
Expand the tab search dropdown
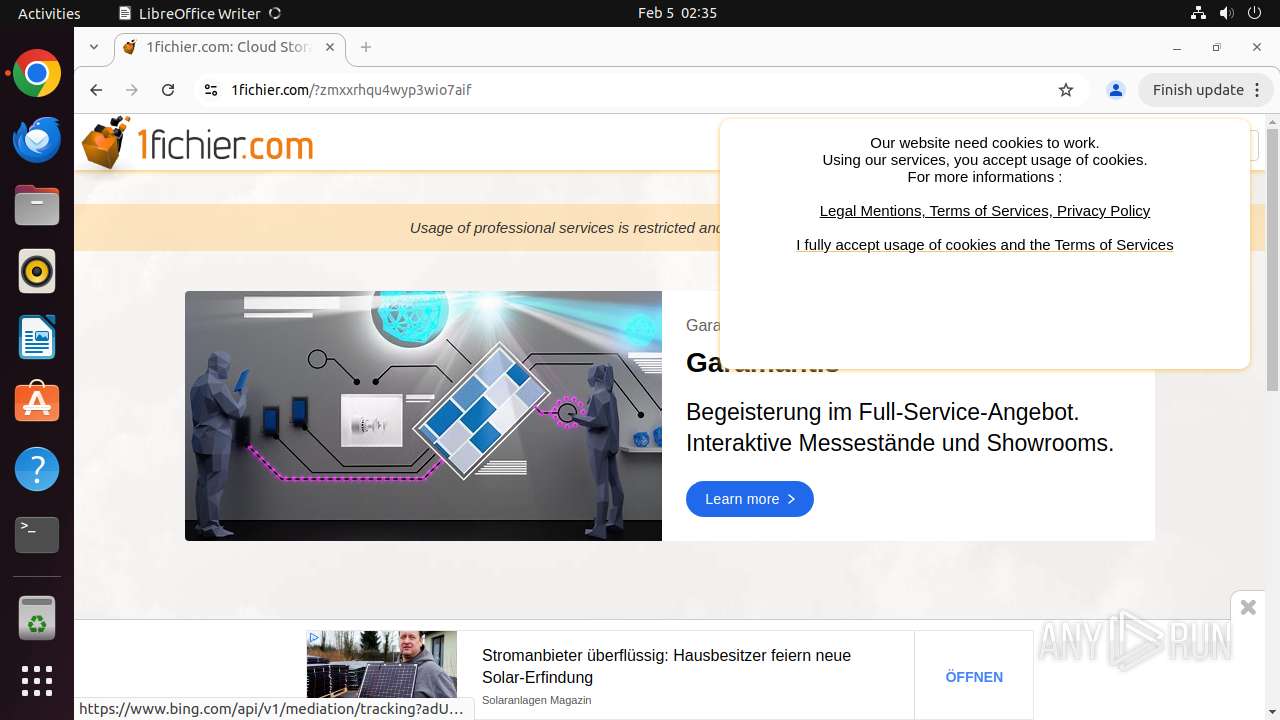(94, 47)
